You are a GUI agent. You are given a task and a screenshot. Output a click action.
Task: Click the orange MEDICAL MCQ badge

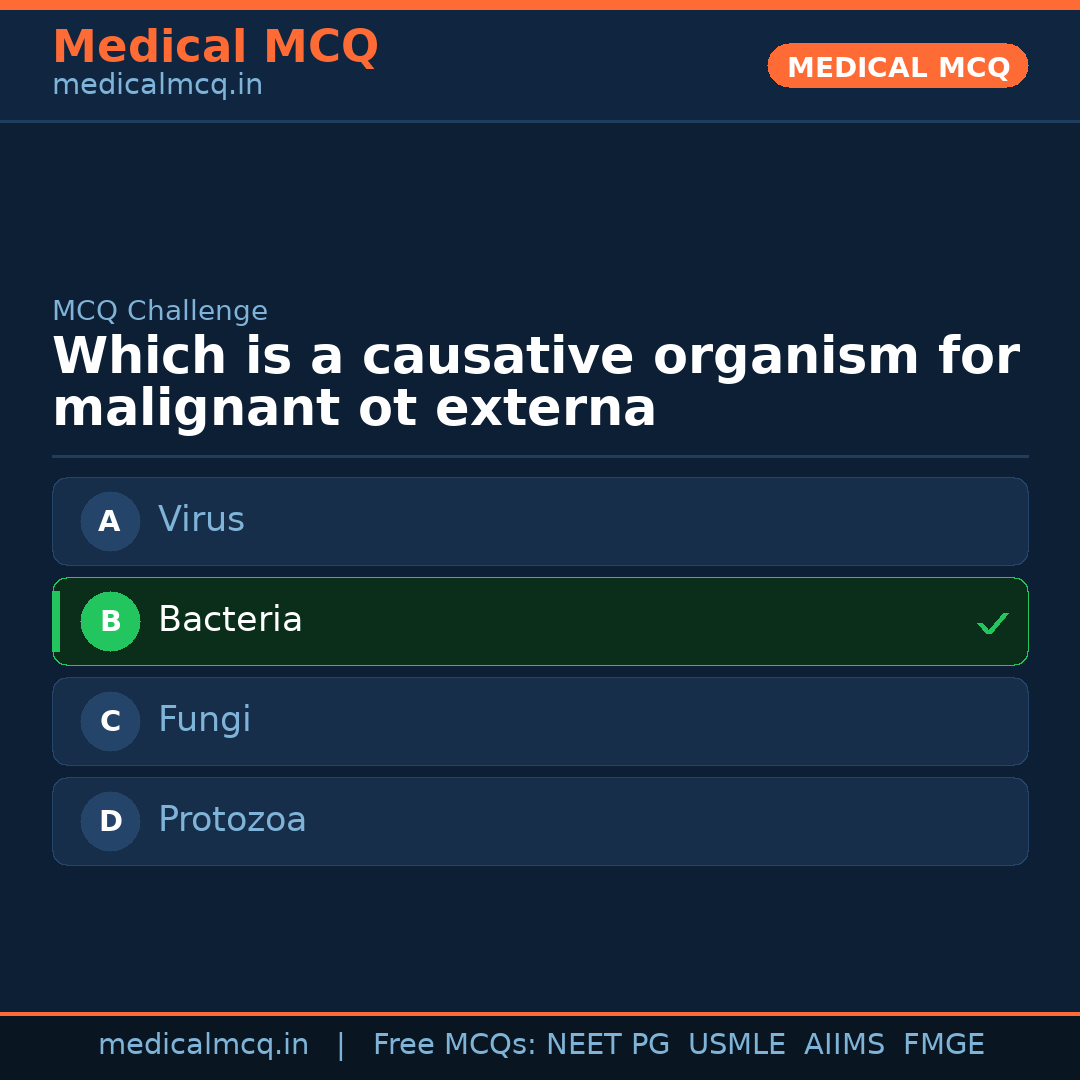[897, 66]
